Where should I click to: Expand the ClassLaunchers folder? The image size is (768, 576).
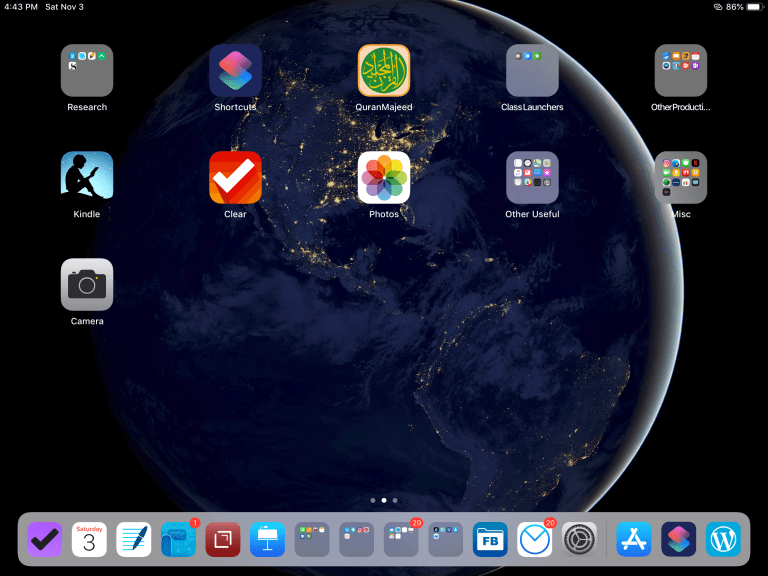(x=532, y=71)
